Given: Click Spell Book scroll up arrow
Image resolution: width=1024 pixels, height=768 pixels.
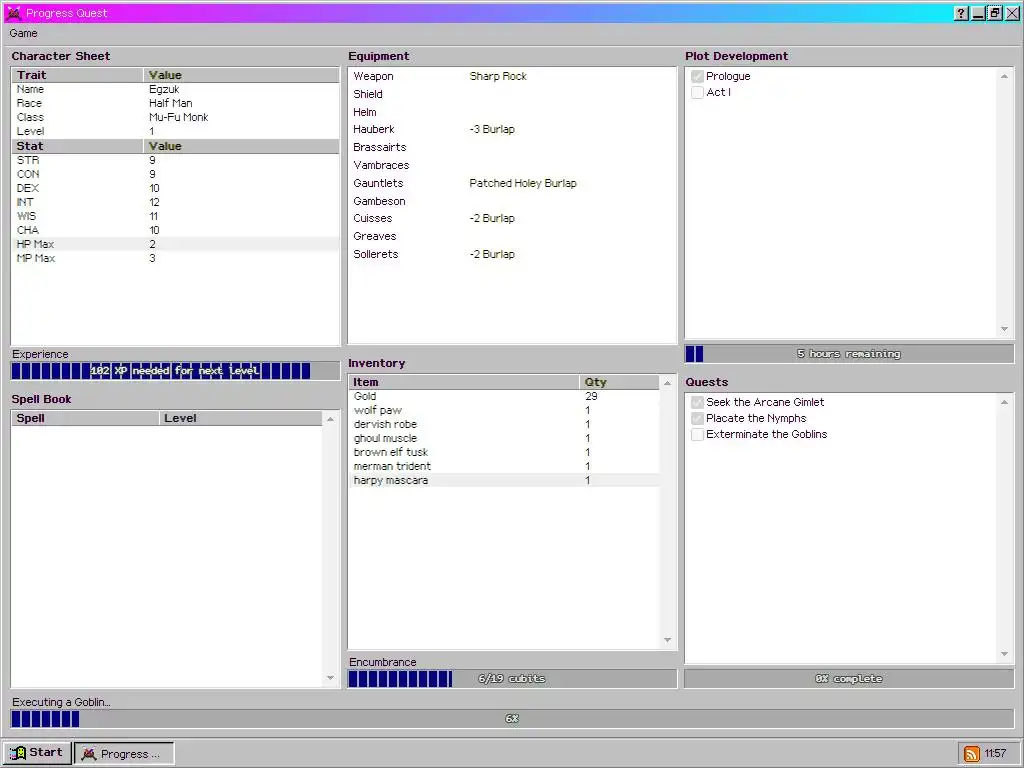Looking at the screenshot, I should [x=330, y=419].
